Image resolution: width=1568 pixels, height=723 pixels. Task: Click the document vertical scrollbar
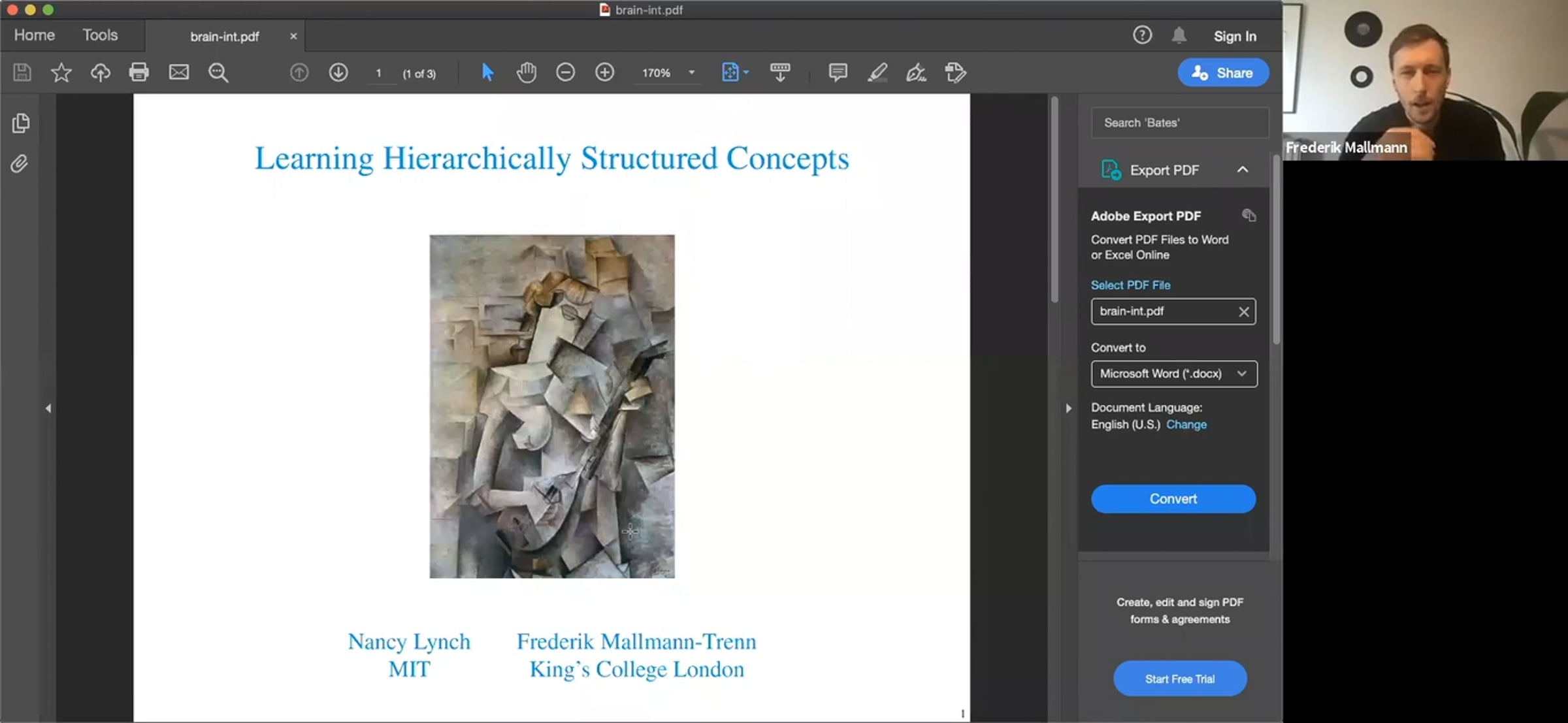point(1054,200)
